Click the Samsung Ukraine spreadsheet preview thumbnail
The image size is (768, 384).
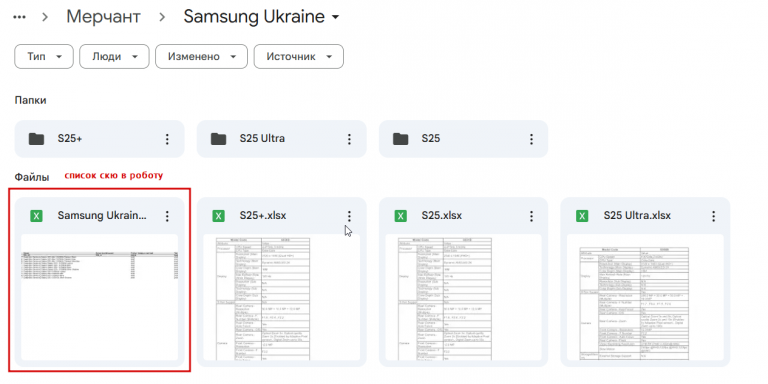click(x=99, y=297)
